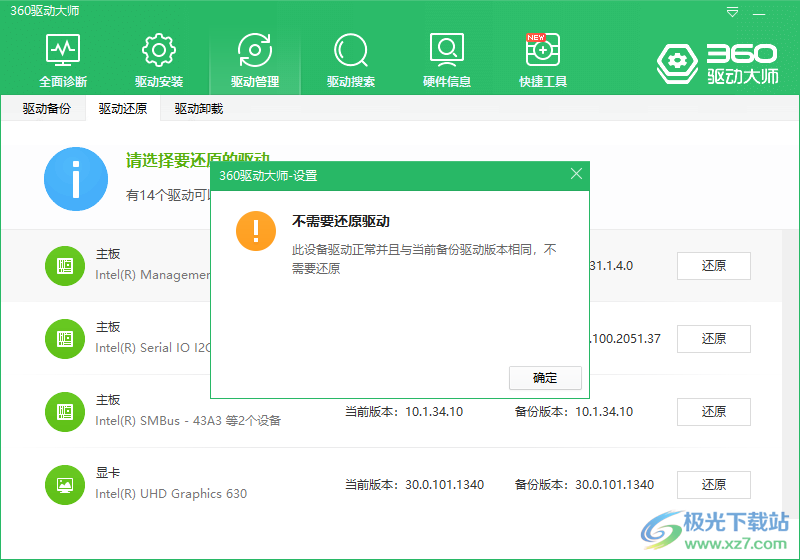Click the 360驱动大师 logo
The height and width of the screenshot is (560, 800).
(x=717, y=63)
